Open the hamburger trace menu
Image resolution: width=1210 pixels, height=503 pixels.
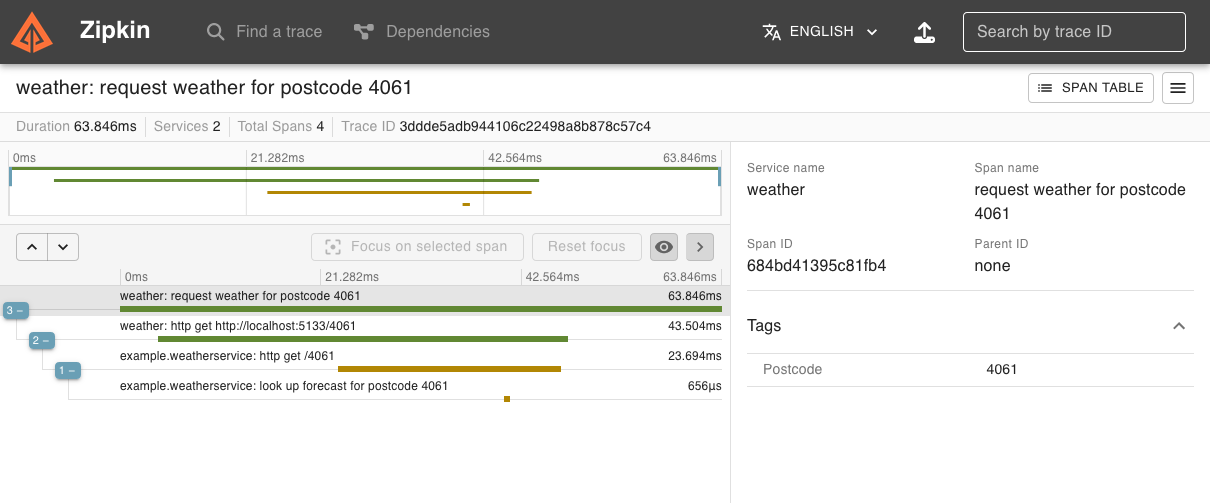click(1178, 88)
